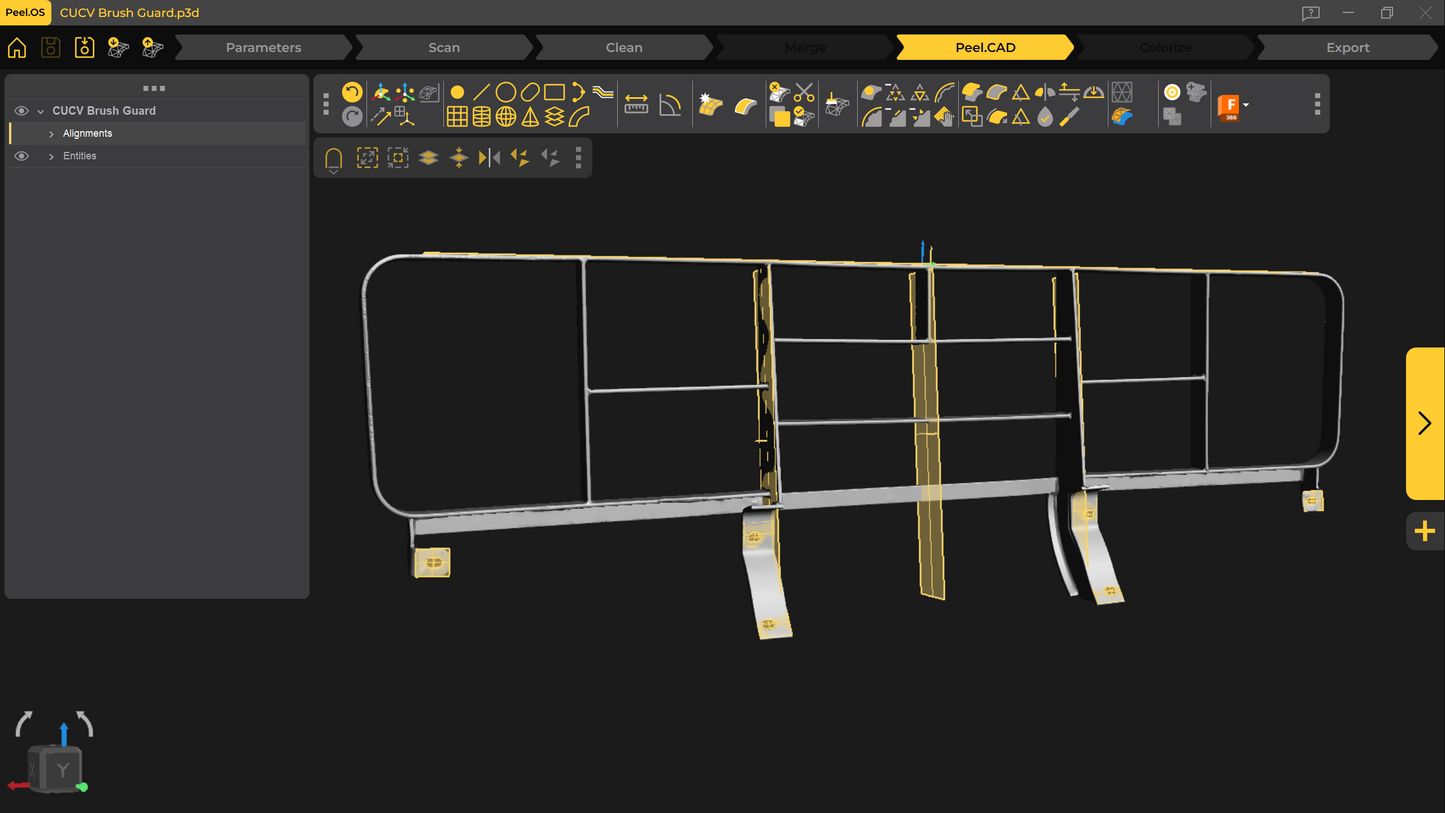Click the plus button on right edge

1425,531
